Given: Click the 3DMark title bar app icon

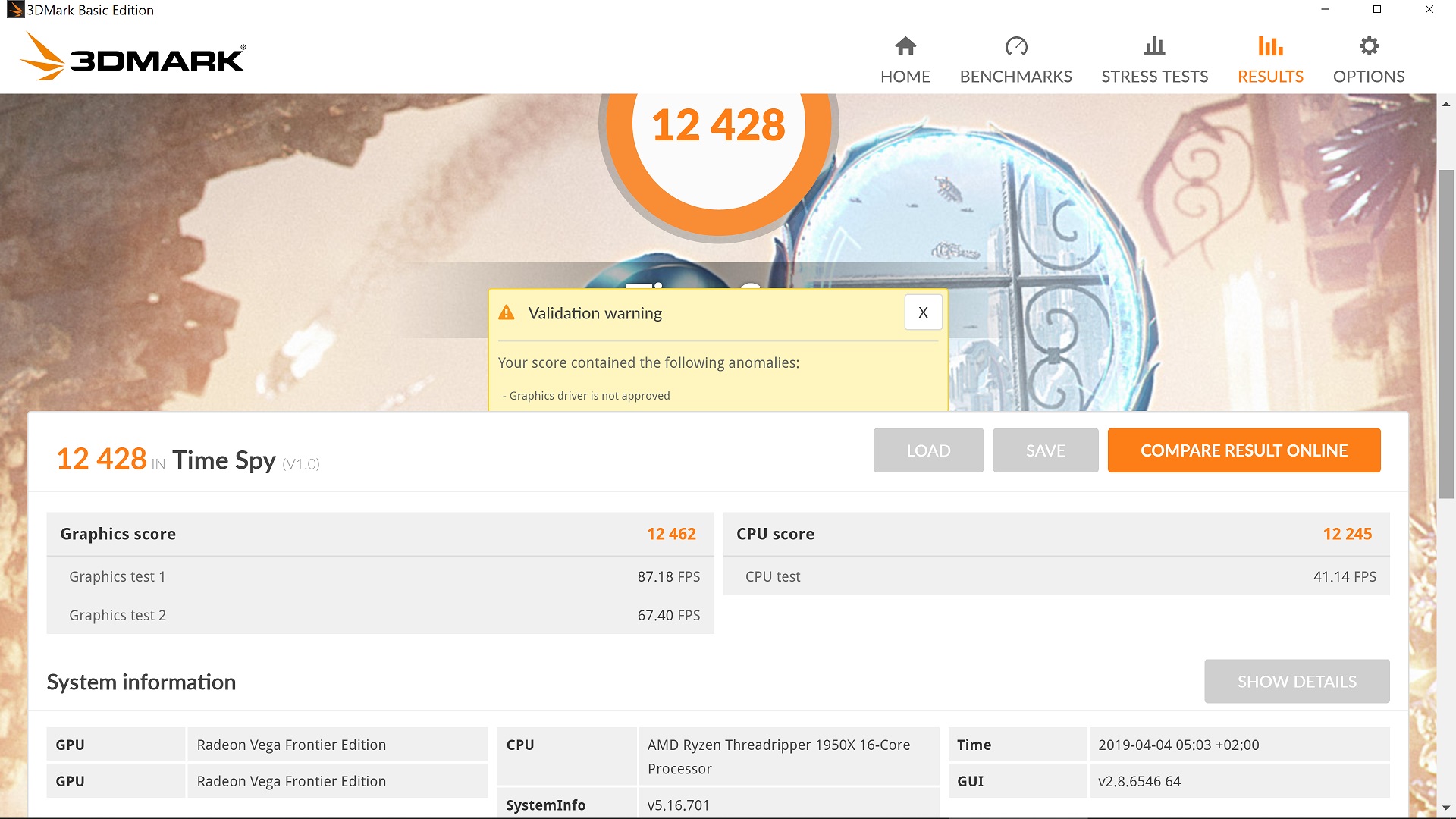Looking at the screenshot, I should pos(15,10).
